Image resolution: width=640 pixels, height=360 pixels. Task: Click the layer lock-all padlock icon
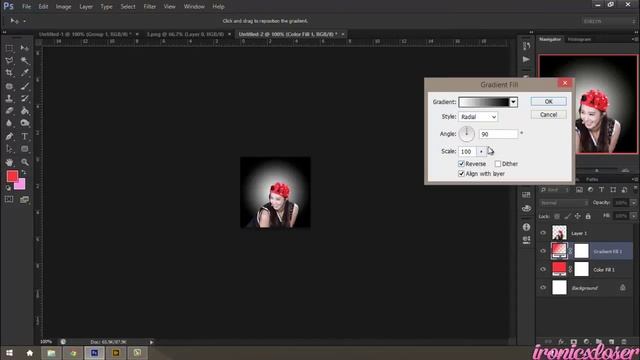pyautogui.click(x=588, y=216)
